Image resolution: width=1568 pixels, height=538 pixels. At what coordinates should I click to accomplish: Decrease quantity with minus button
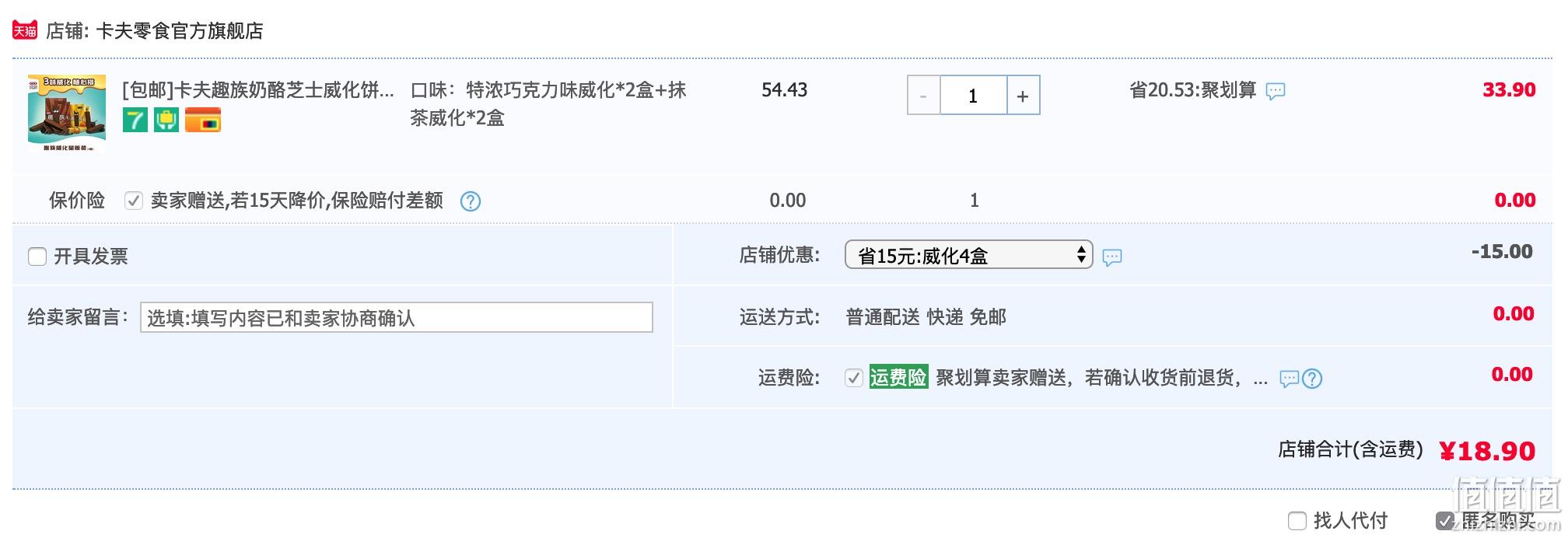click(x=923, y=96)
